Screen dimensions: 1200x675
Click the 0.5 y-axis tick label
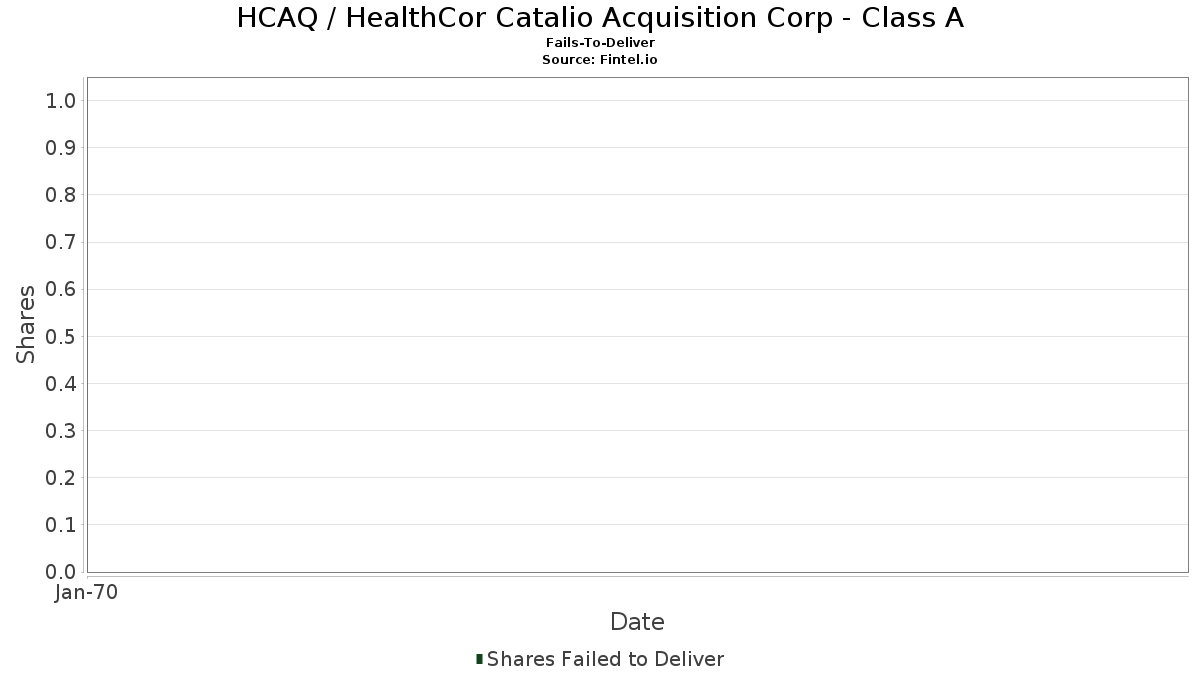coord(61,336)
